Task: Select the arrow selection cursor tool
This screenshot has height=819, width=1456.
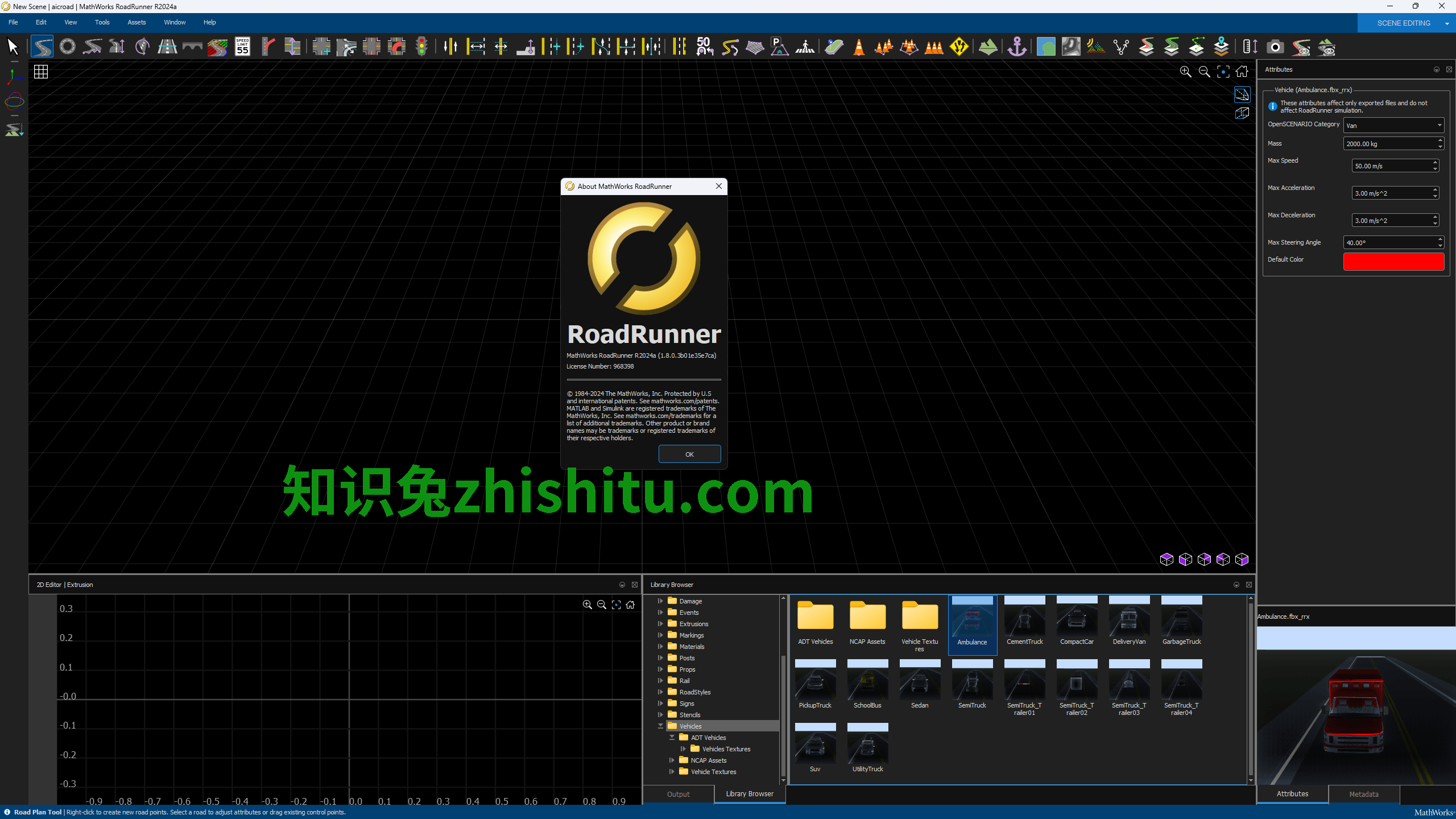Action: coord(13,47)
